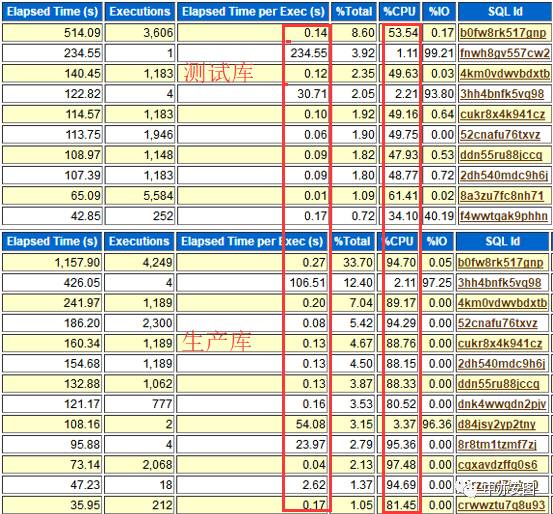Click SQL Id header of 测试库 table
This screenshot has width=553, height=514.
505,12
